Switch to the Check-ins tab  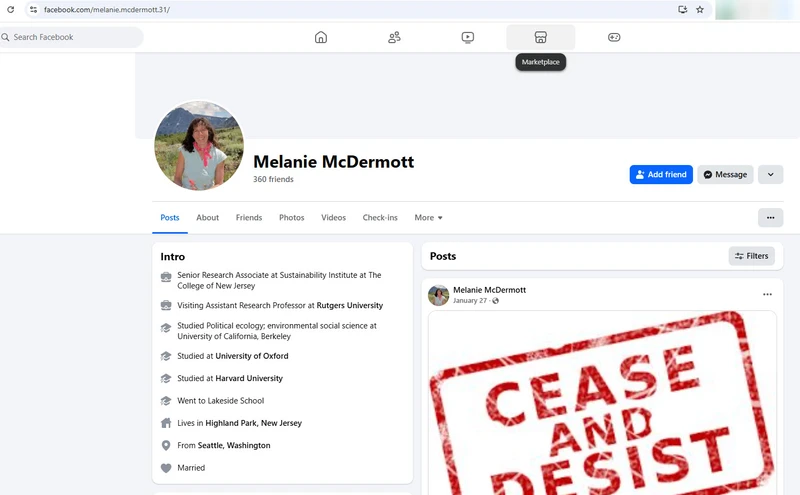pyautogui.click(x=380, y=217)
